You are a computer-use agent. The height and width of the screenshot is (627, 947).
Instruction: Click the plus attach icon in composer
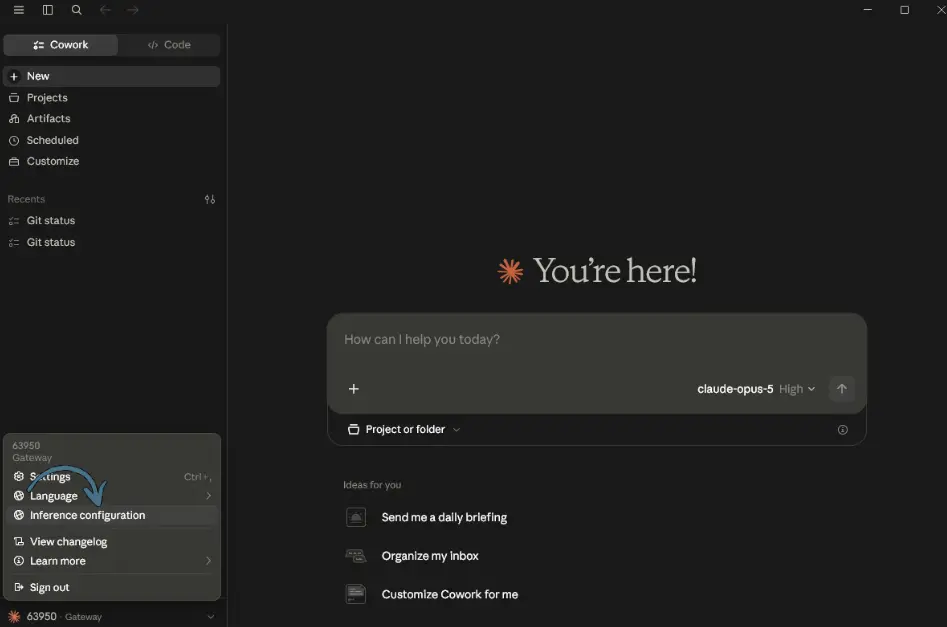point(354,389)
